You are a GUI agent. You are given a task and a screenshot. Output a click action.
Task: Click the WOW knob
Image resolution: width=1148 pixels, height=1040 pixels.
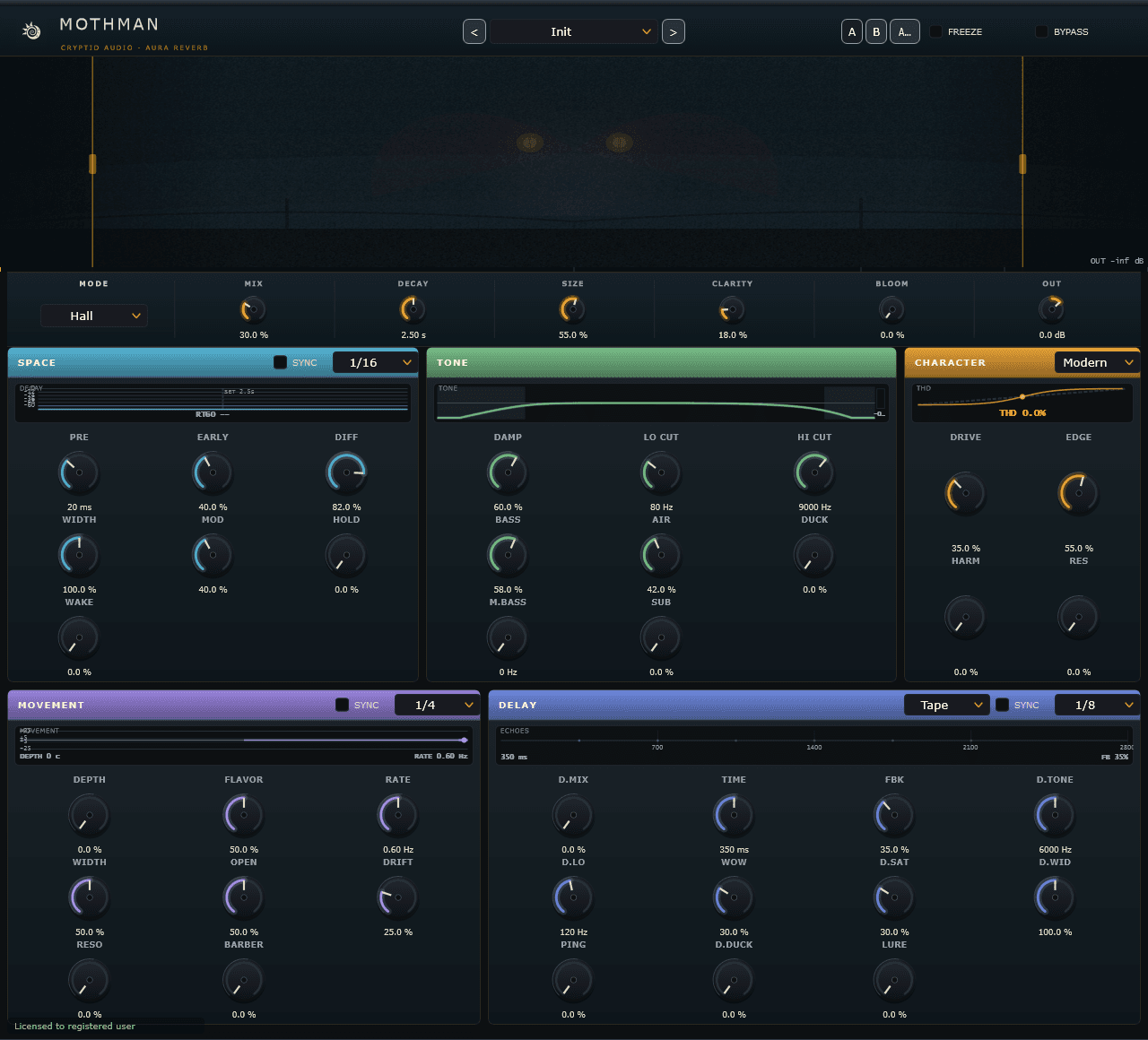[x=734, y=898]
